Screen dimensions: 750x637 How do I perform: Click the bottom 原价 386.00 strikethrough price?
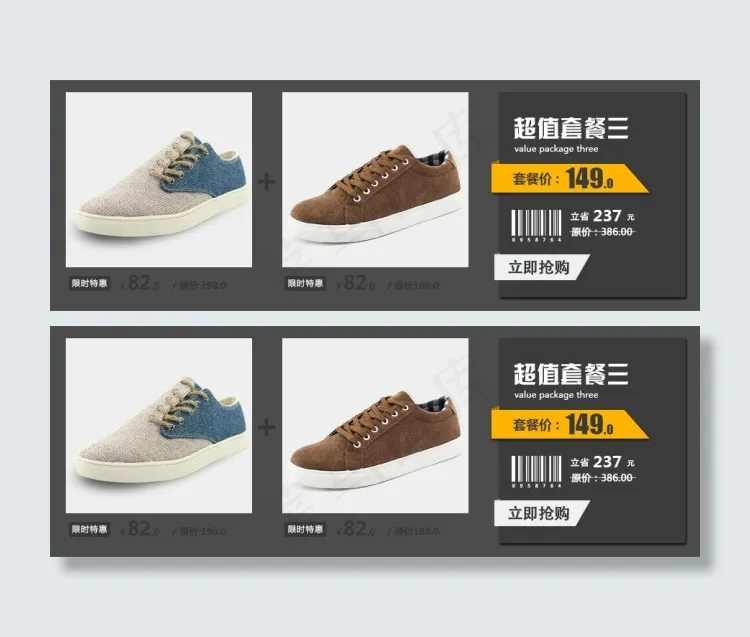[x=602, y=477]
